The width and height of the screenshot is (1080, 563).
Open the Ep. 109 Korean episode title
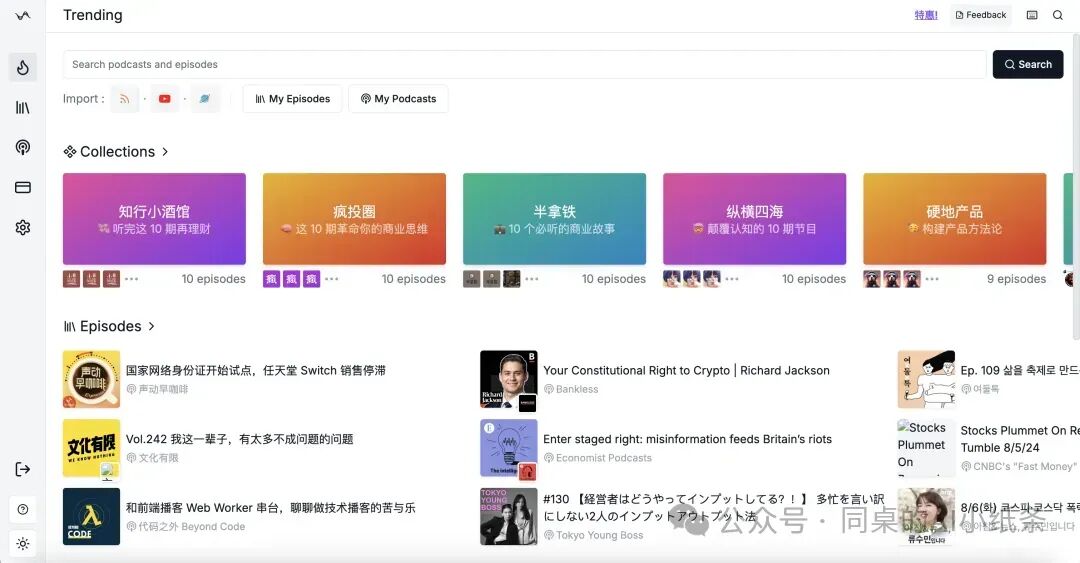[x=1020, y=370]
